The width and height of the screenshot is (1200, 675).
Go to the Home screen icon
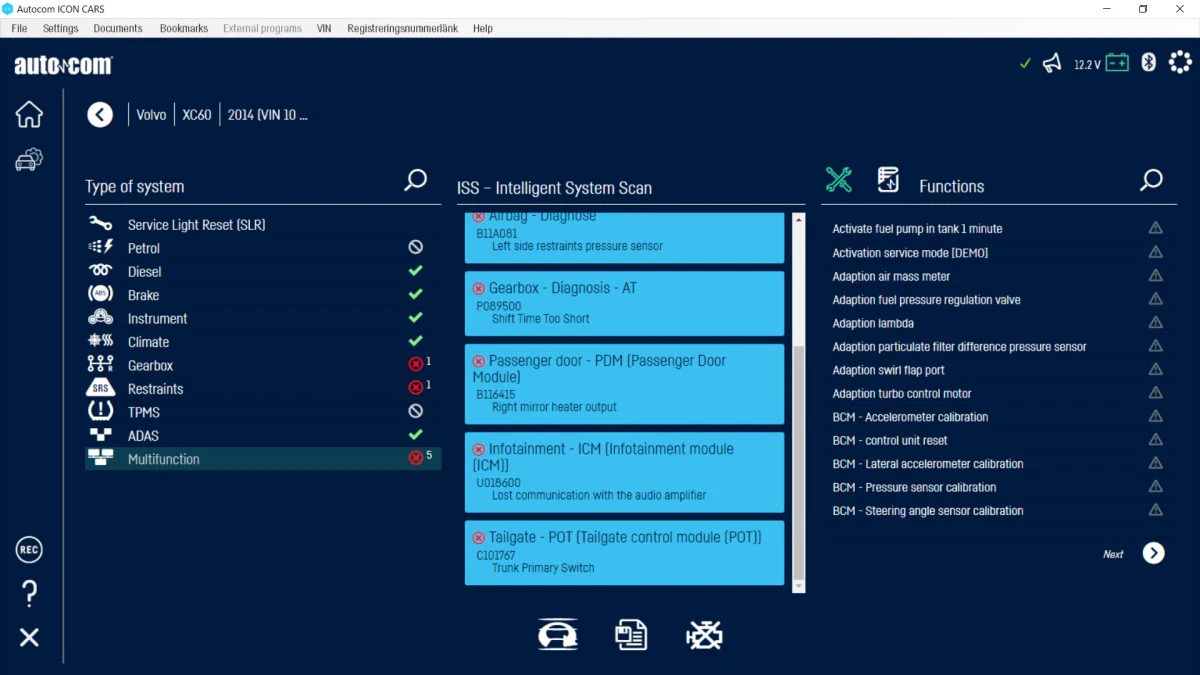(x=29, y=114)
